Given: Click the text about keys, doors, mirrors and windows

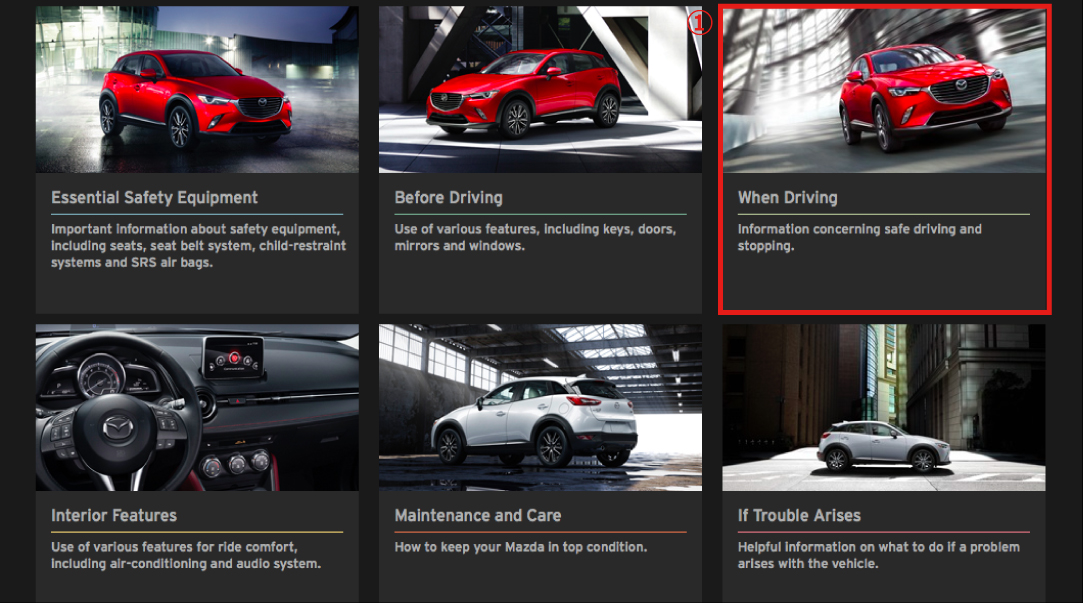Looking at the screenshot, I should click(x=535, y=237).
